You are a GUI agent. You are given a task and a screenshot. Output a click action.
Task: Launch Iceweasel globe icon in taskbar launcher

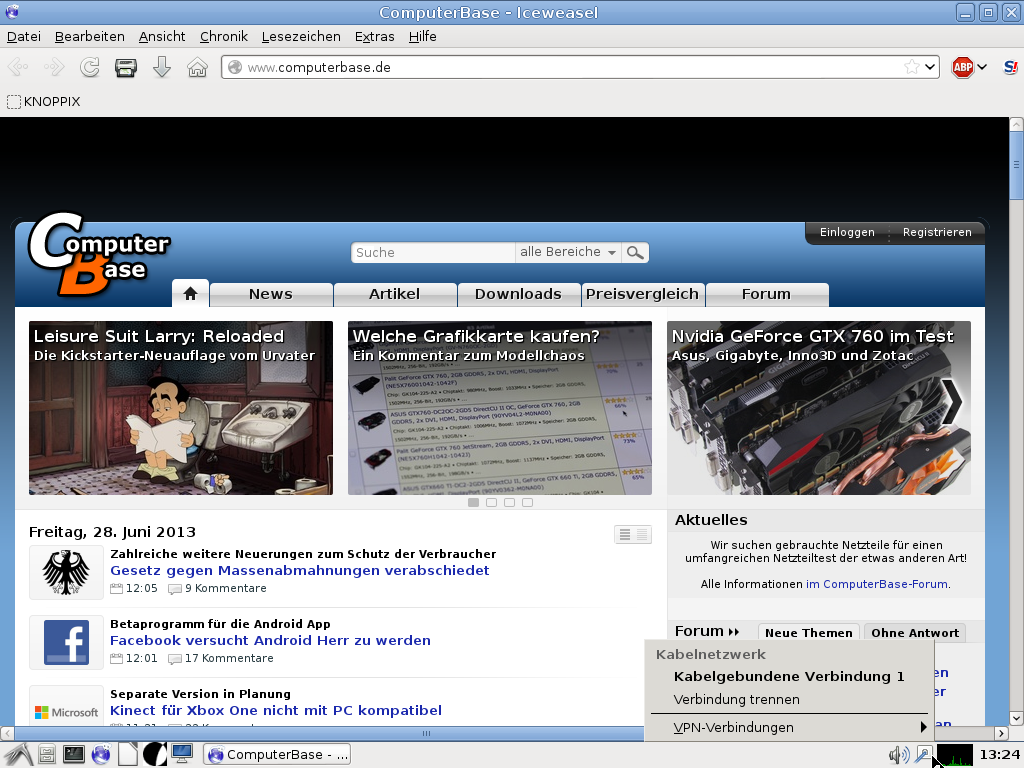pyautogui.click(x=101, y=755)
